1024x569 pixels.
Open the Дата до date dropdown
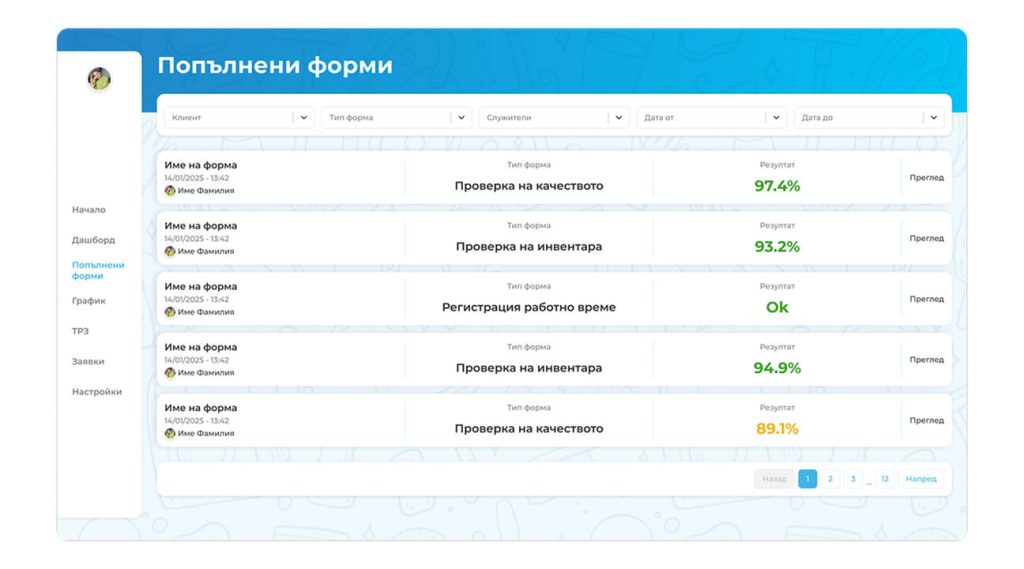(x=869, y=118)
